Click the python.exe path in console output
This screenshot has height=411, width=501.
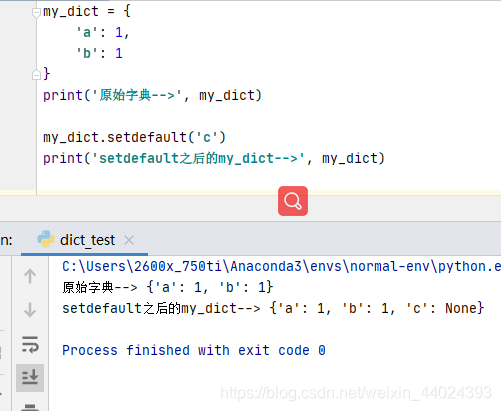pyautogui.click(x=281, y=266)
